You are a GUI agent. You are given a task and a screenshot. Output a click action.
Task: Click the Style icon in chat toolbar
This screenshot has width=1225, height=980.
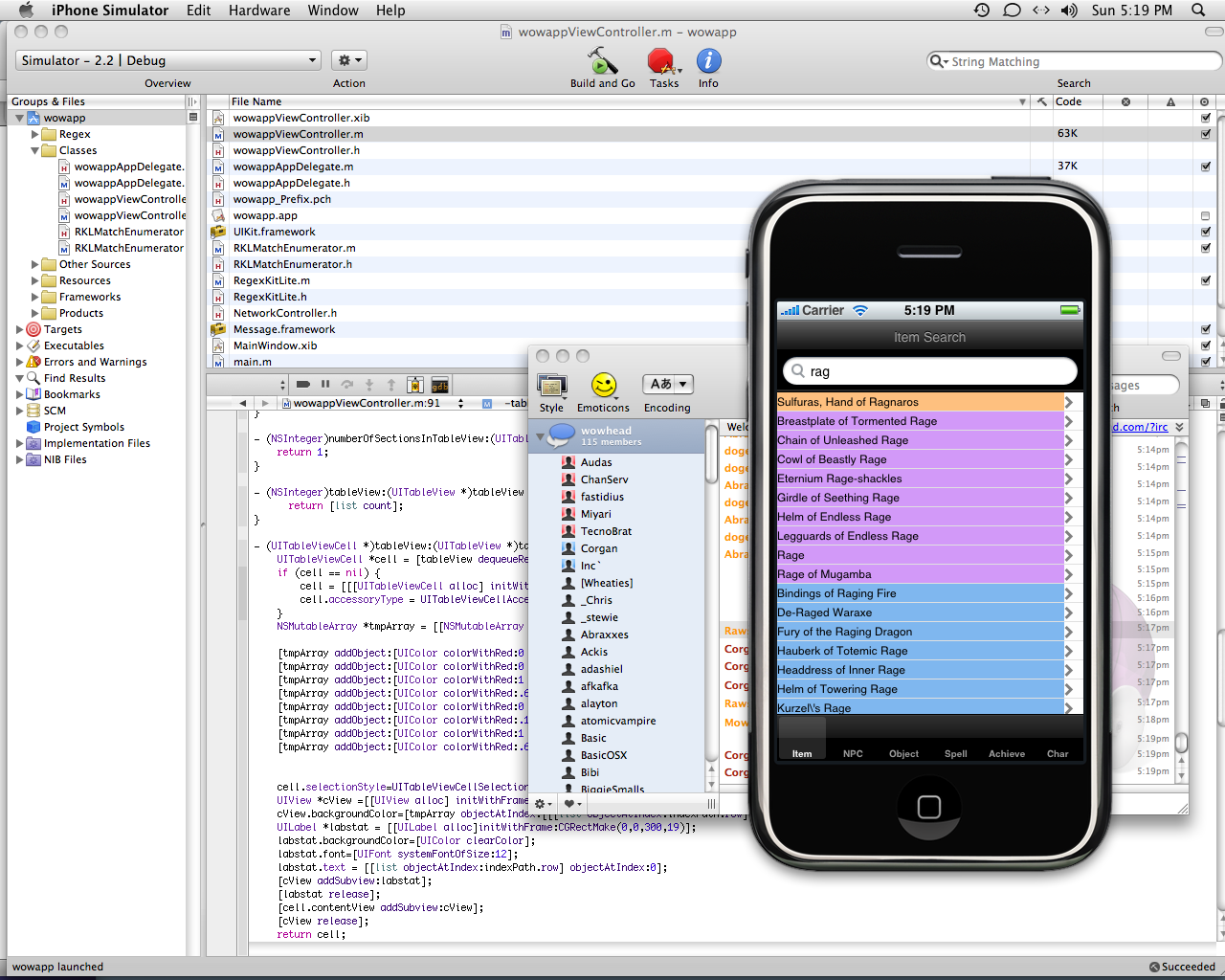click(x=551, y=385)
